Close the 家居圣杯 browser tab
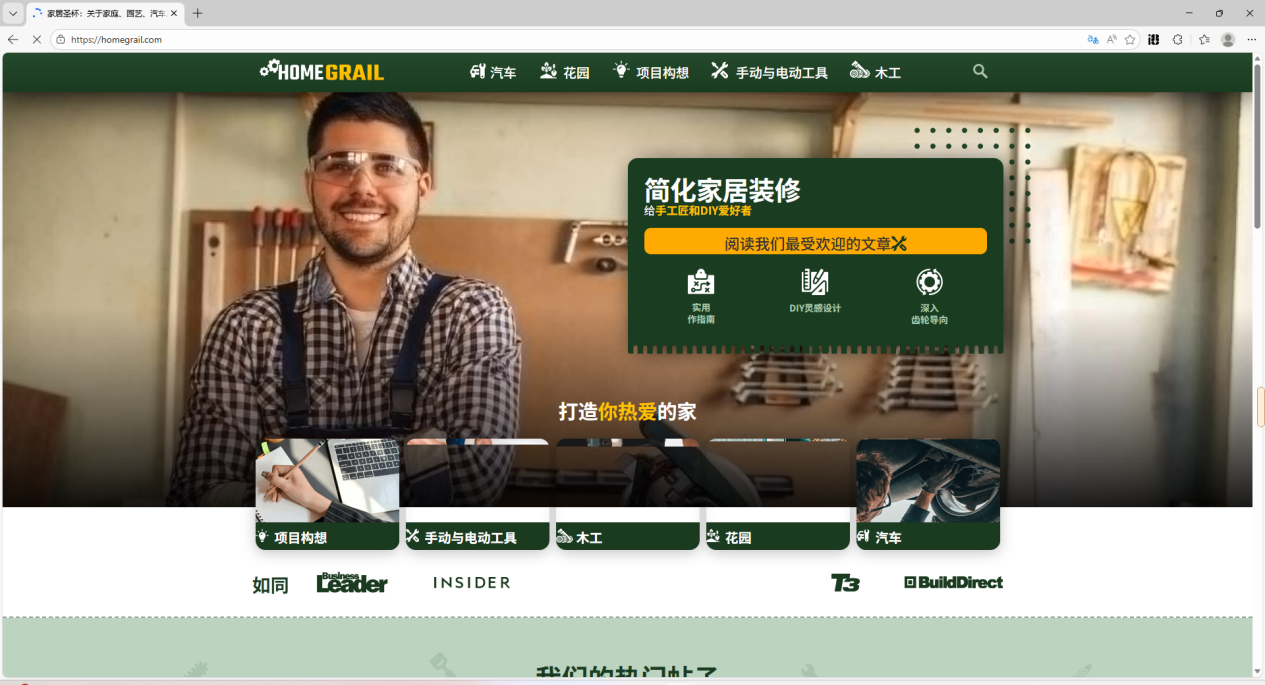The image size is (1265, 685). pyautogui.click(x=174, y=13)
